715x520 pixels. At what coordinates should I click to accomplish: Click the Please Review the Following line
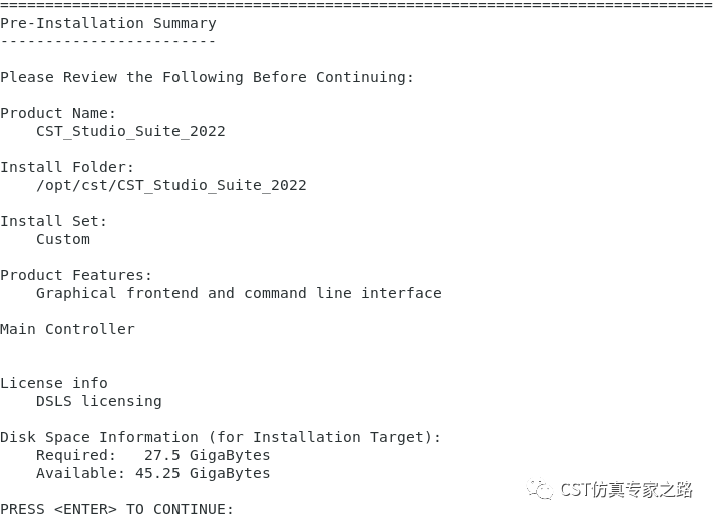tap(207, 77)
